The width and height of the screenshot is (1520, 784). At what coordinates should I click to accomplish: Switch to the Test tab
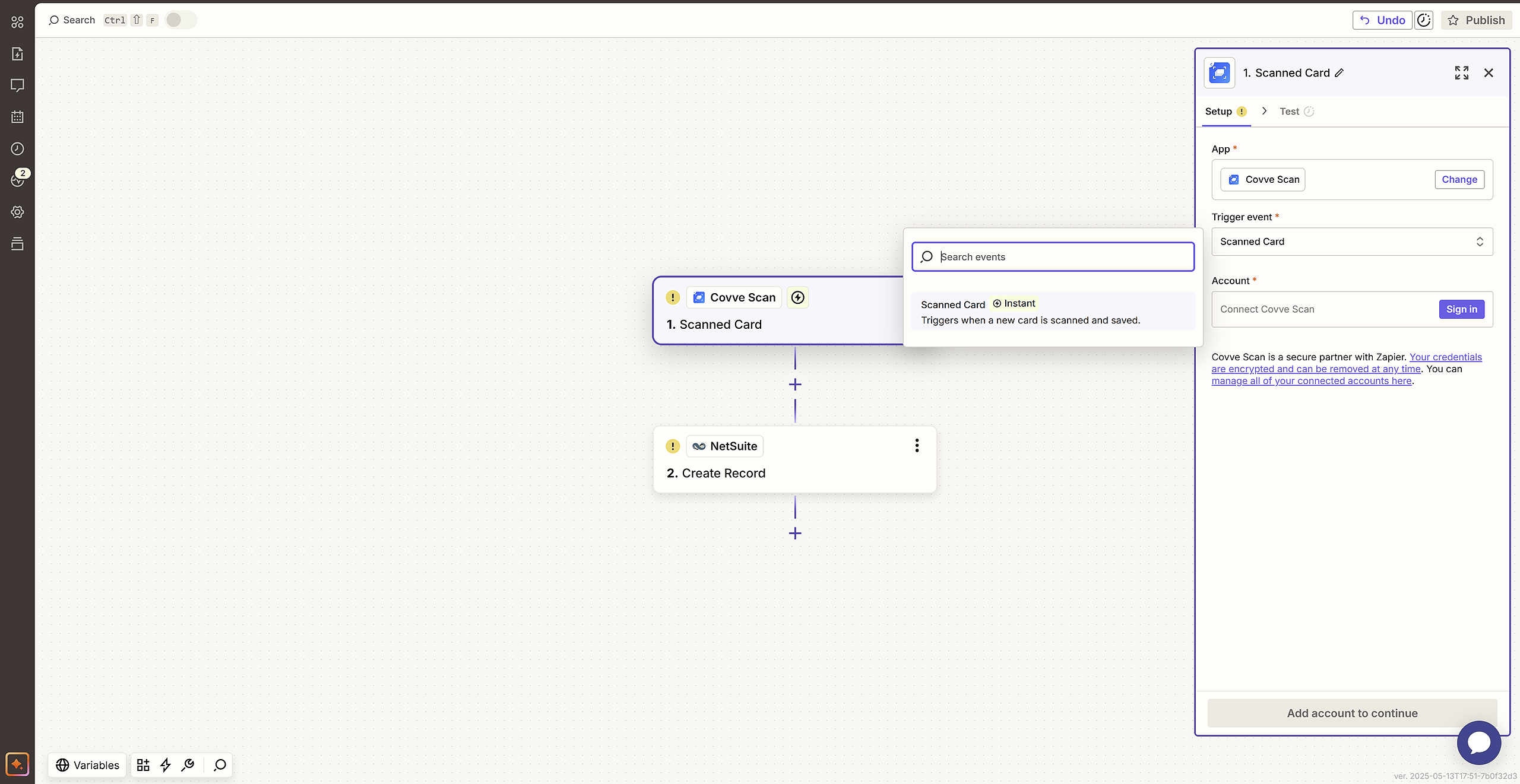(x=1289, y=112)
